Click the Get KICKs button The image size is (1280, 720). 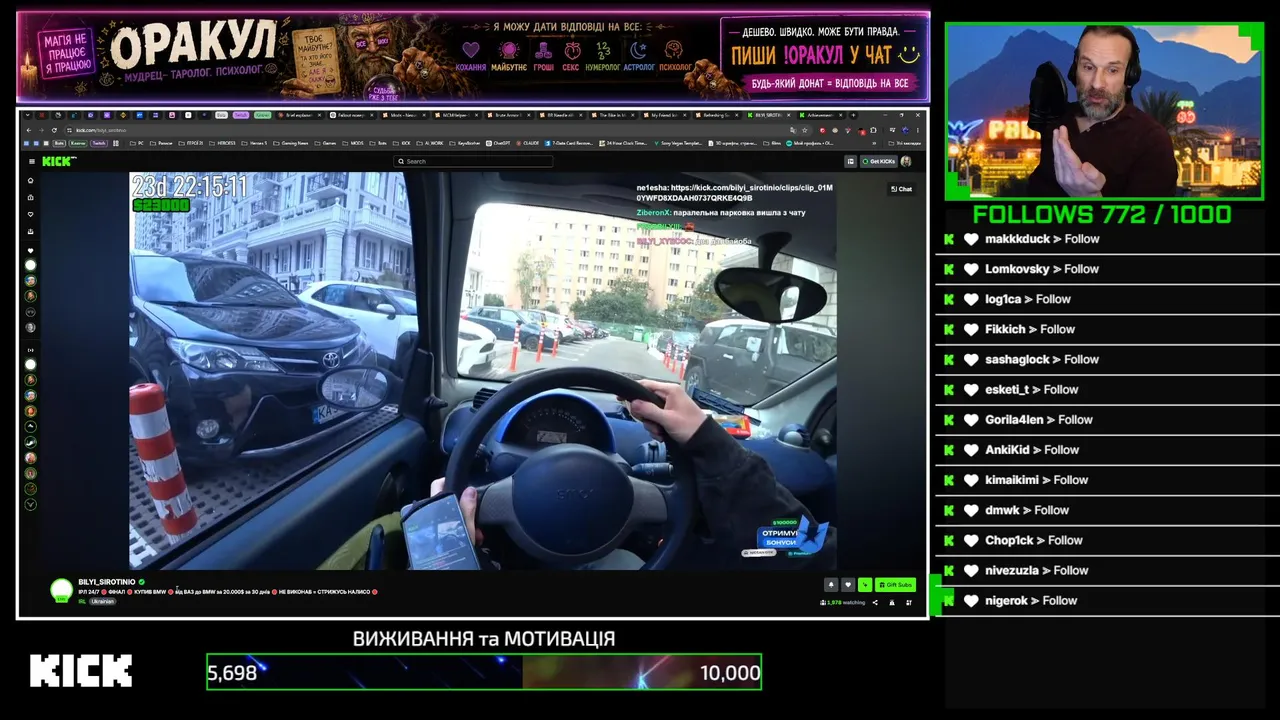pyautogui.click(x=879, y=161)
